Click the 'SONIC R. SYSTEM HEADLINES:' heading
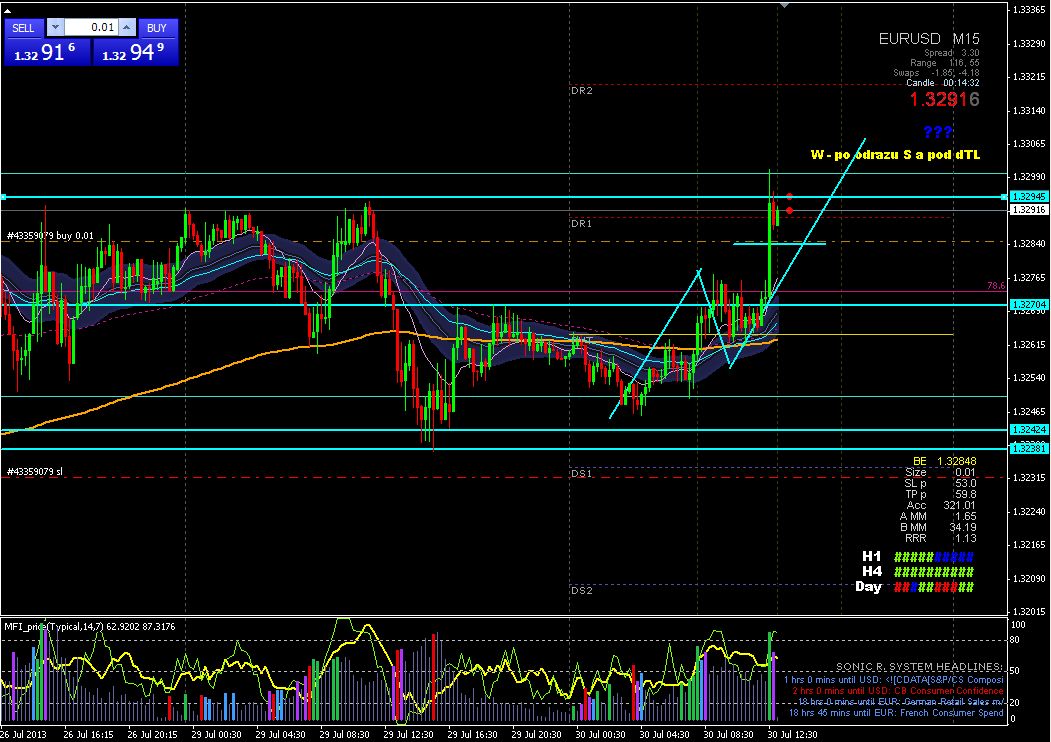 [920, 667]
